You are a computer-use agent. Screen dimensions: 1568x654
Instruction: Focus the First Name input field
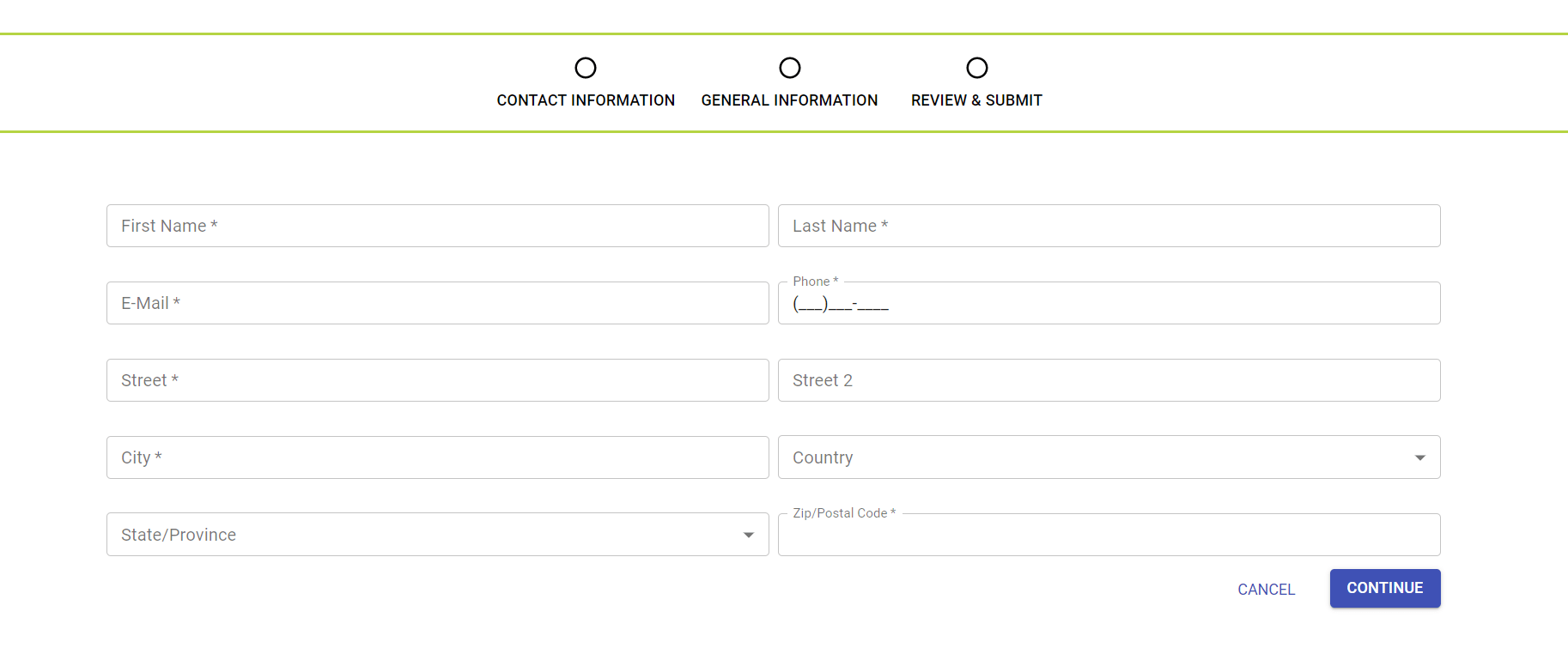point(437,226)
